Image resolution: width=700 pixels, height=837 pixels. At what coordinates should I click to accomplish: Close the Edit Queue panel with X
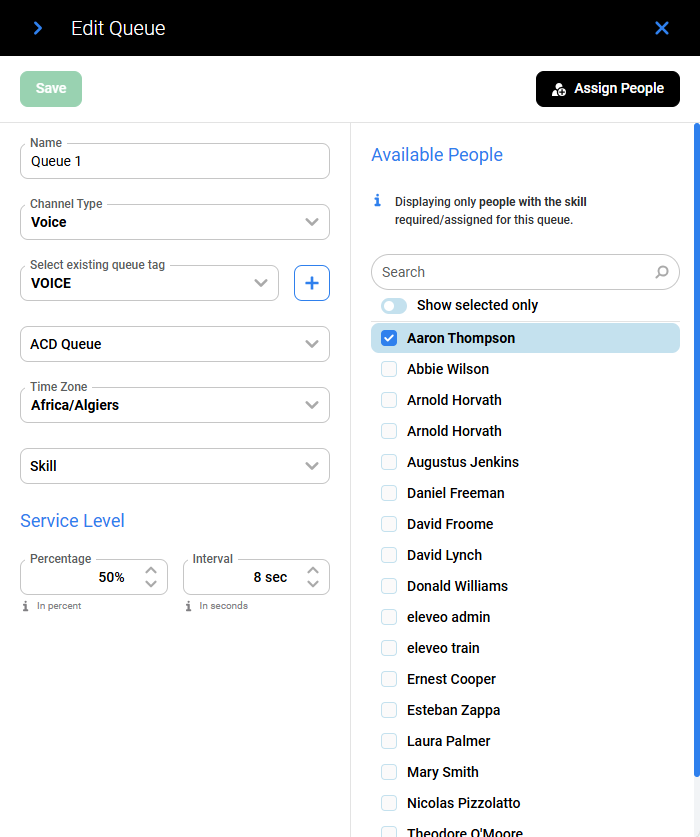coord(662,28)
